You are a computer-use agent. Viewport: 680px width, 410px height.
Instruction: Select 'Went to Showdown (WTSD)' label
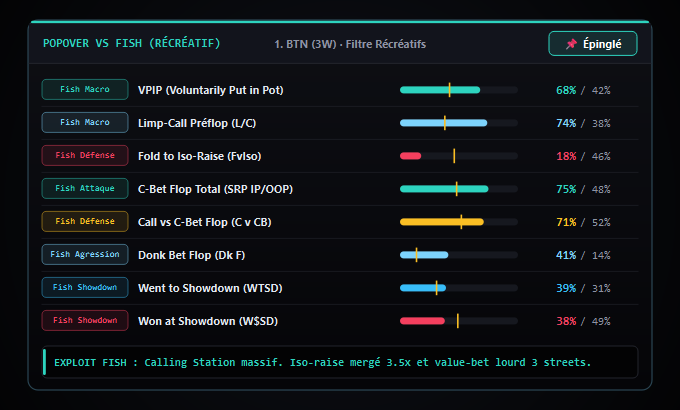210,288
